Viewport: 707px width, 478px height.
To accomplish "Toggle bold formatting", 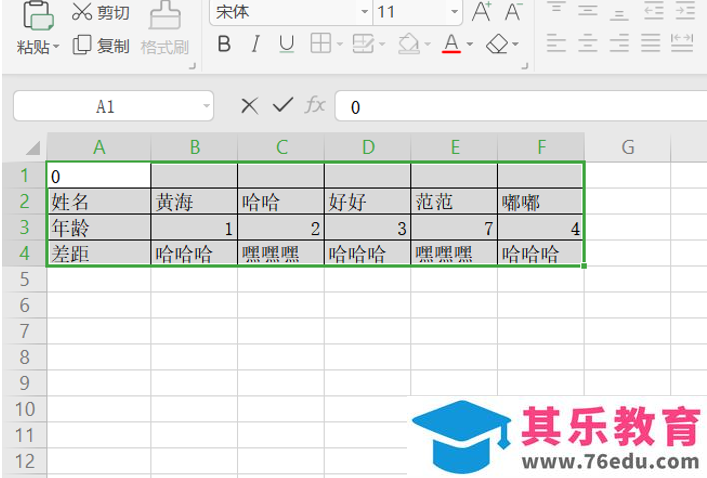I will coord(224,44).
